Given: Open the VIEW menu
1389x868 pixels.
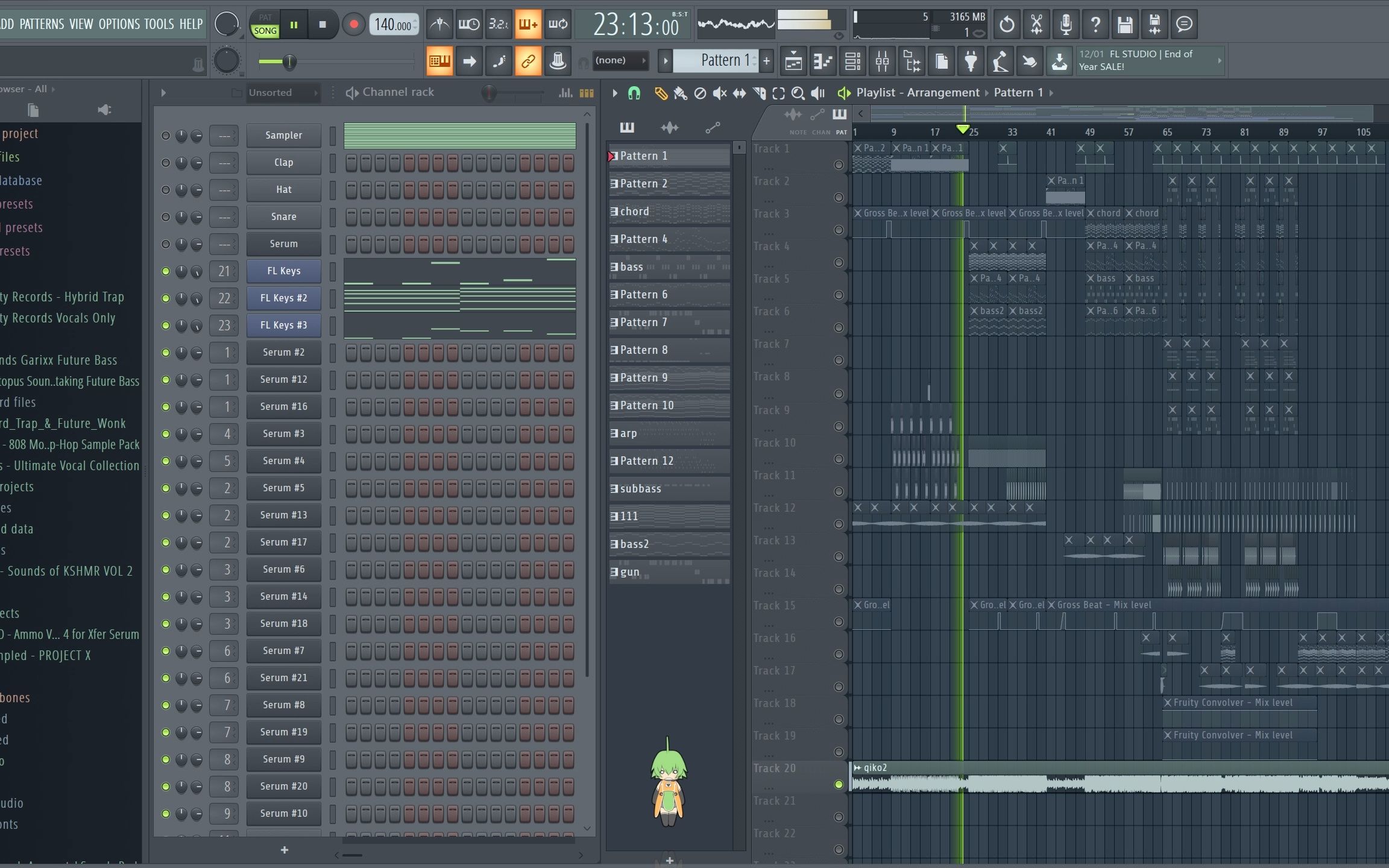Looking at the screenshot, I should click(x=81, y=24).
